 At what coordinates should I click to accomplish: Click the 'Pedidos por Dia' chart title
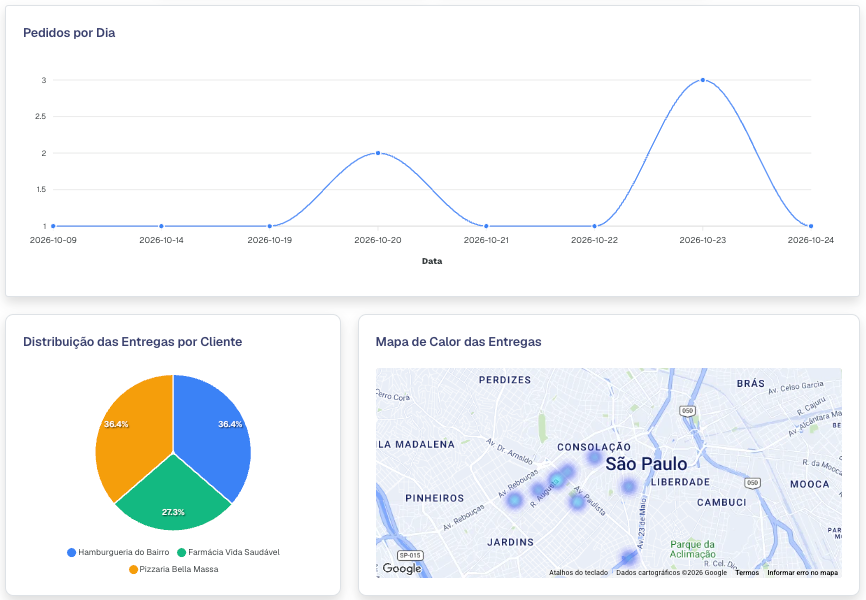69,33
